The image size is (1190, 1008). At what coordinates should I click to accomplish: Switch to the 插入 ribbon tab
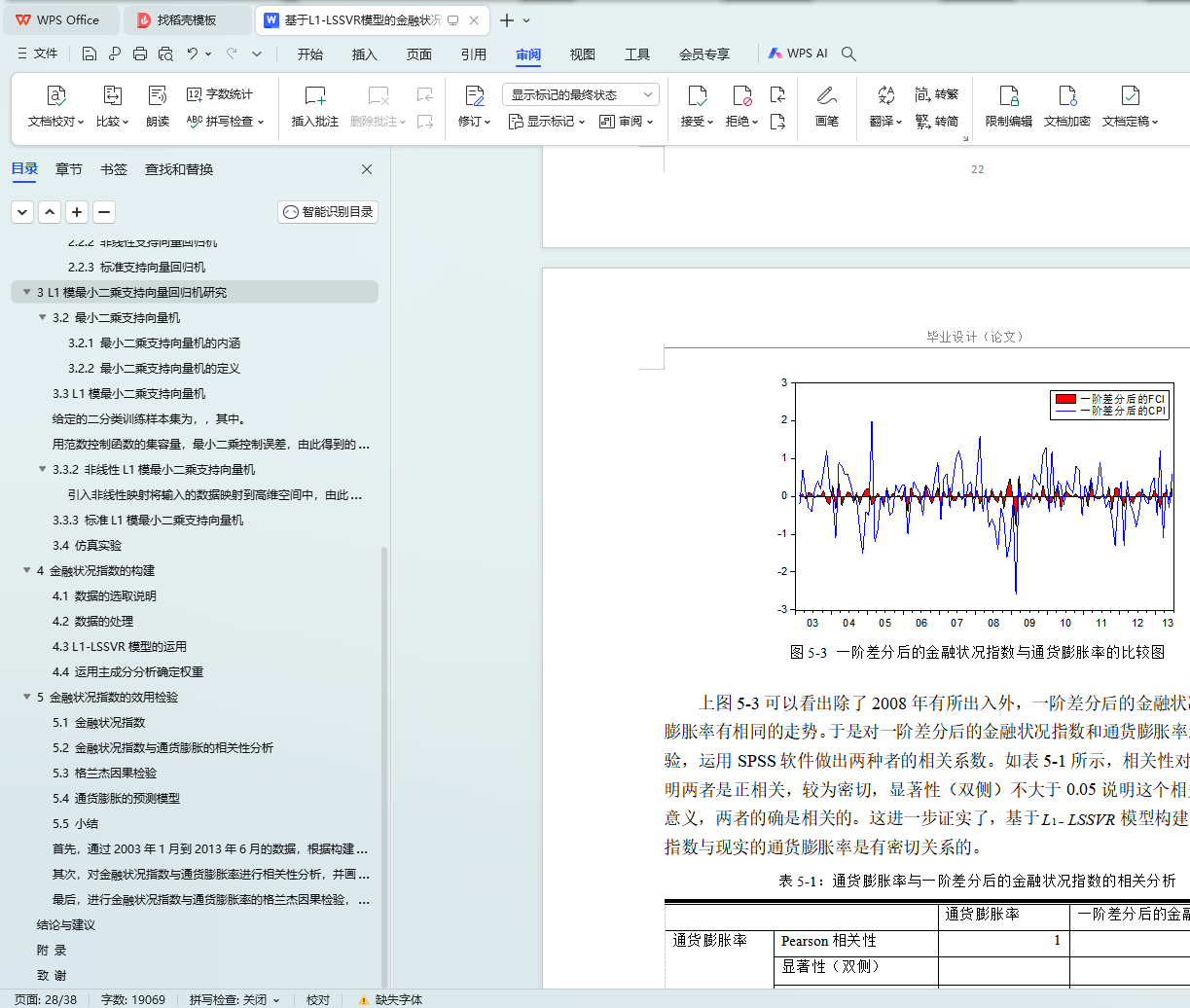coord(365,54)
